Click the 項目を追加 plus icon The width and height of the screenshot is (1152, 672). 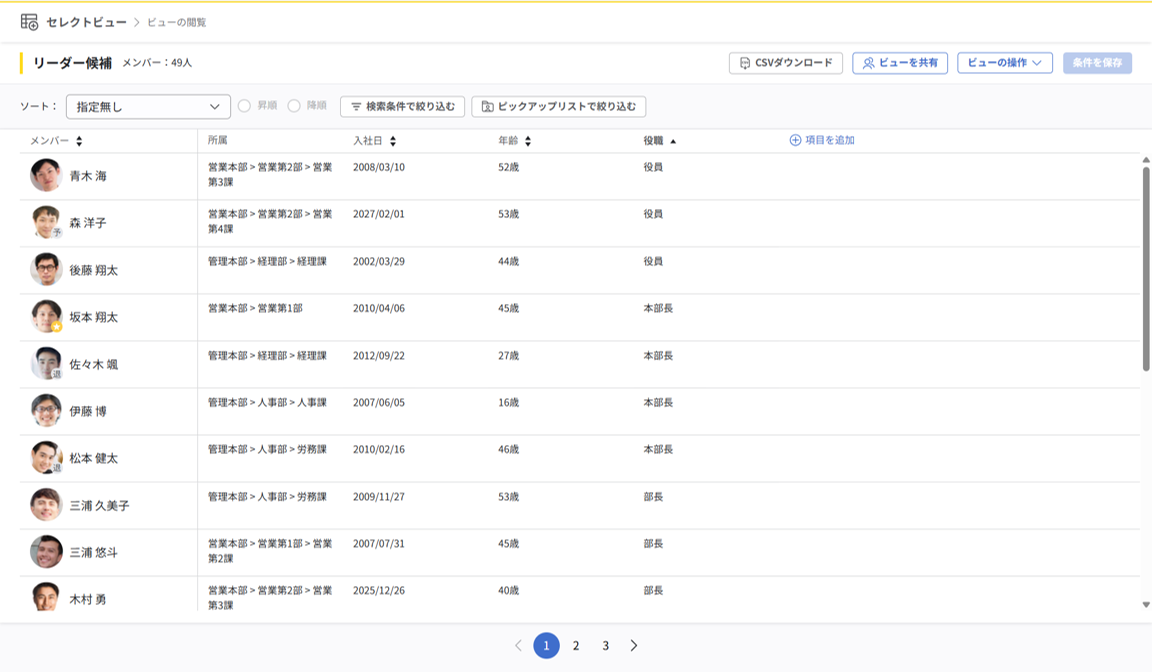(x=795, y=140)
